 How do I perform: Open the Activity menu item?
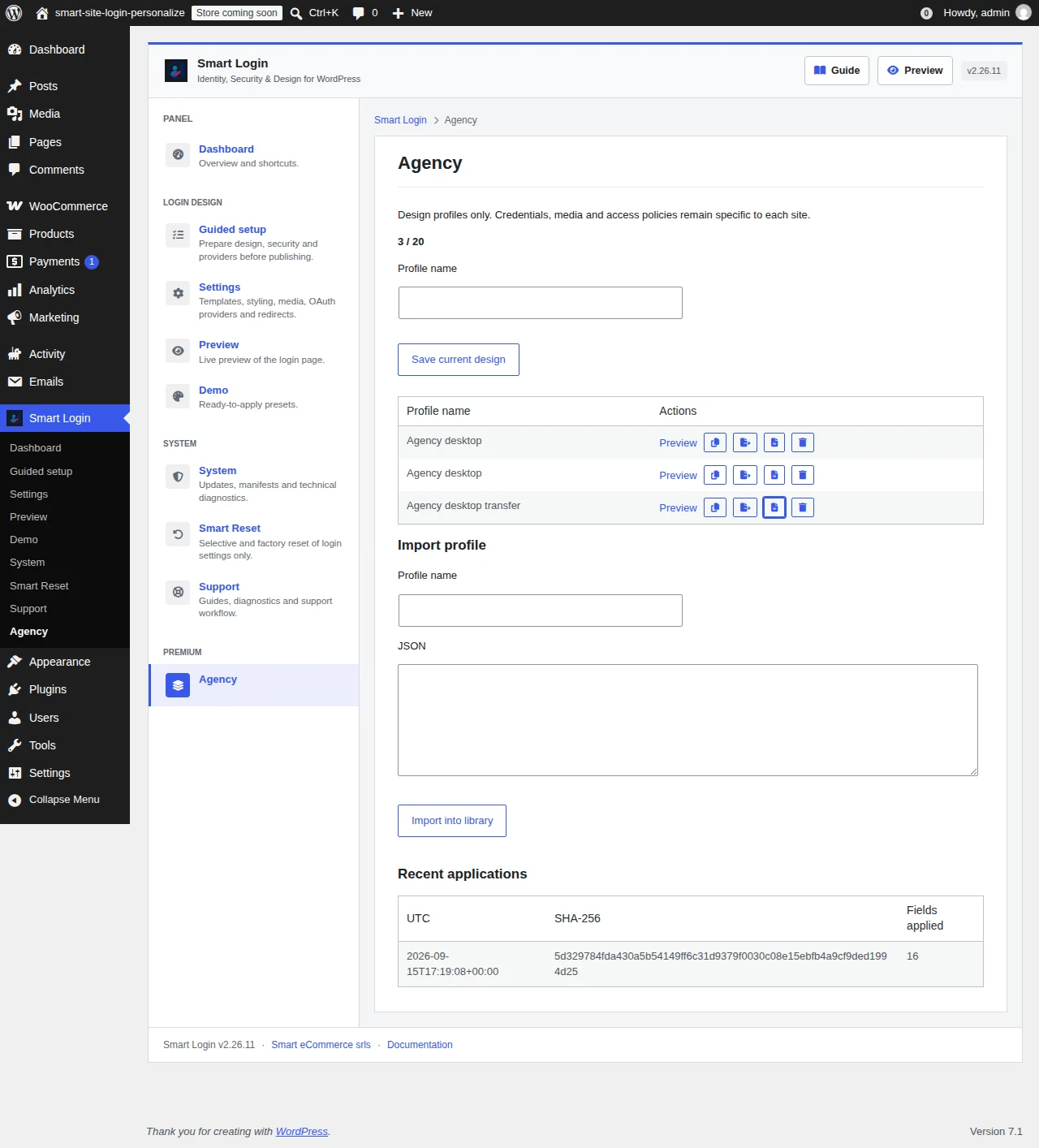click(65, 354)
